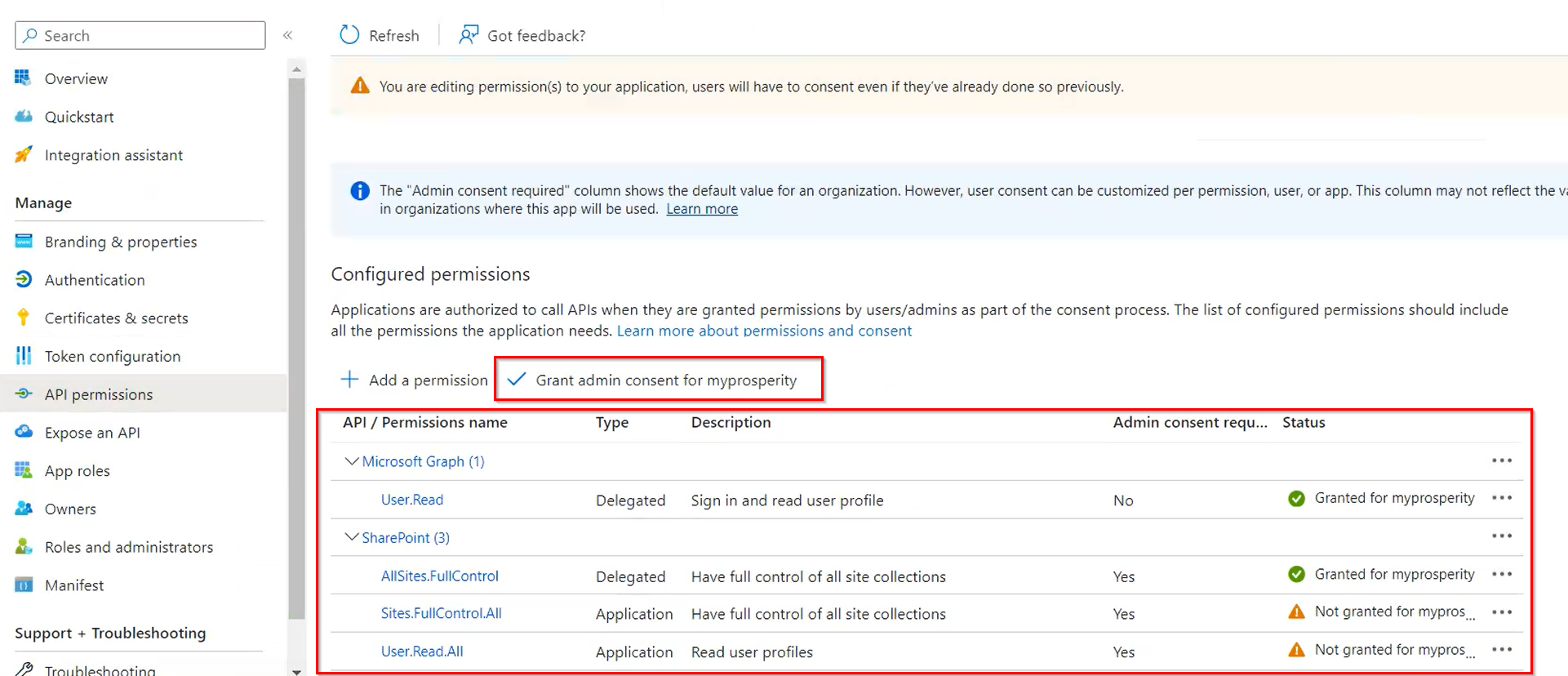
Task: Click the orange warning icon in the top banner
Action: (x=360, y=86)
